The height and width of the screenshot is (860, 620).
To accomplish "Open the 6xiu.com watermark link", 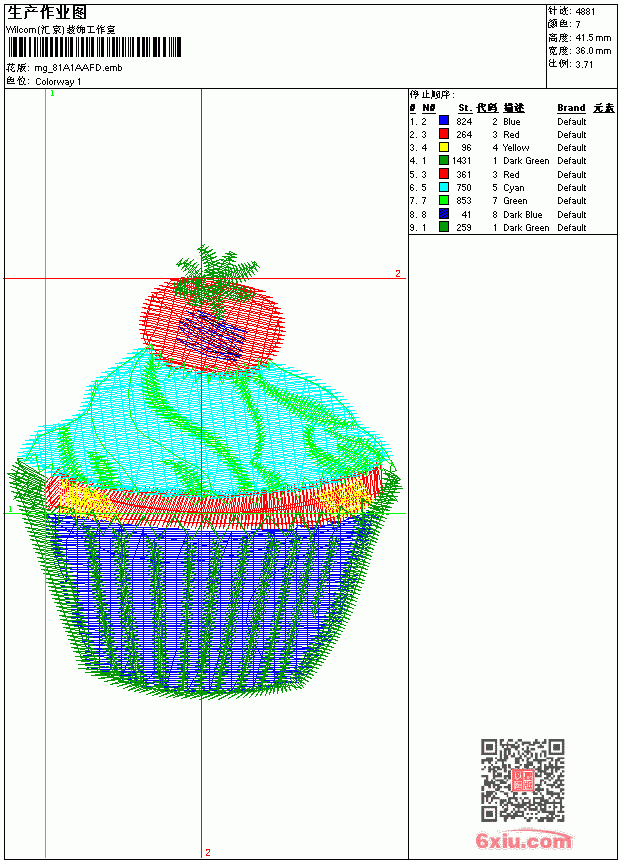I will 523,841.
